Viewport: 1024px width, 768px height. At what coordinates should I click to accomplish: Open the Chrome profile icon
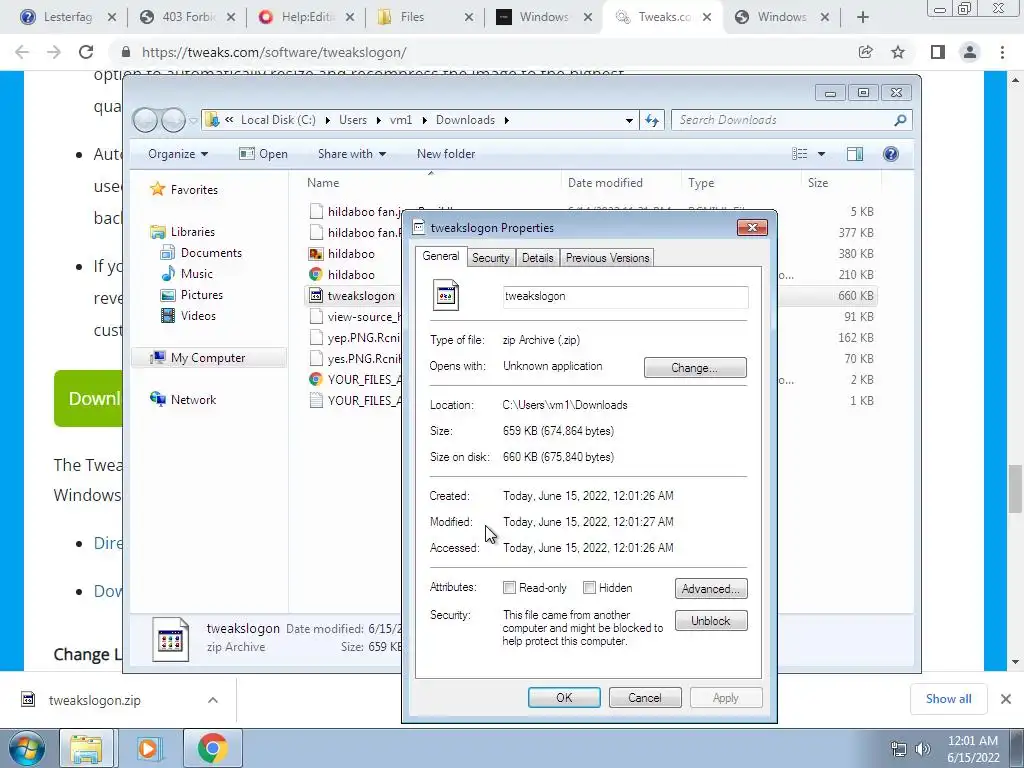click(x=970, y=52)
